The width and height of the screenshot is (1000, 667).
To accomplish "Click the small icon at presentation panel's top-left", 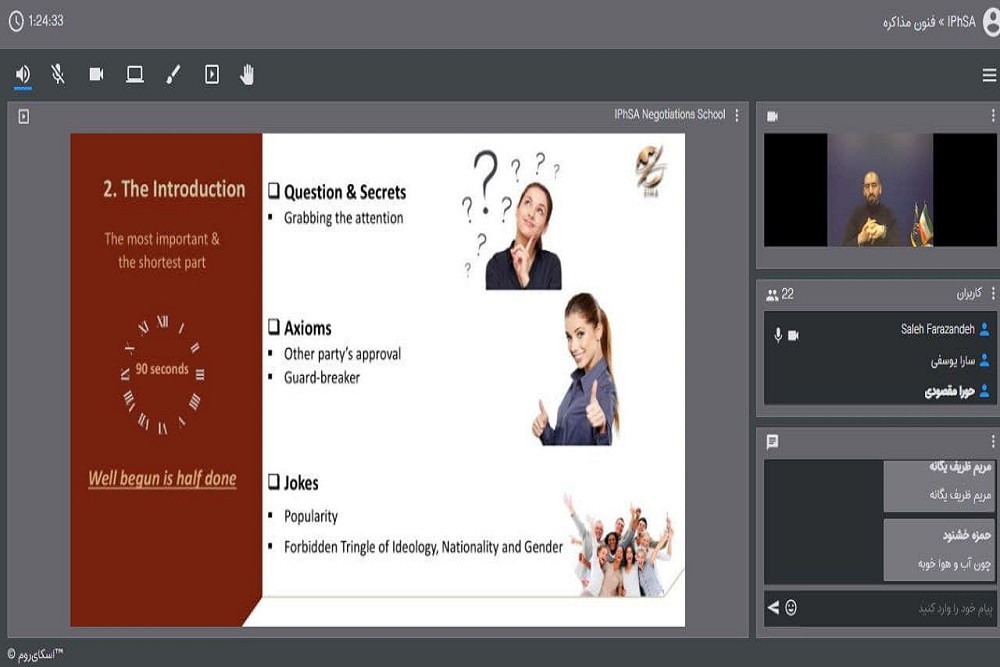I will (24, 117).
